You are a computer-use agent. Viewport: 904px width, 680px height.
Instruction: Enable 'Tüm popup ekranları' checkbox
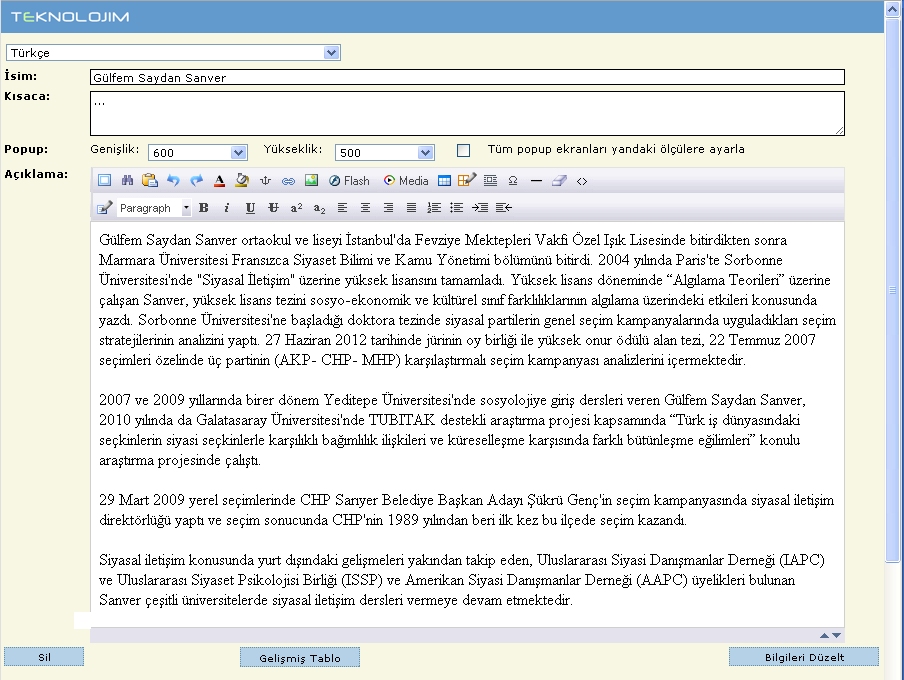[463, 151]
